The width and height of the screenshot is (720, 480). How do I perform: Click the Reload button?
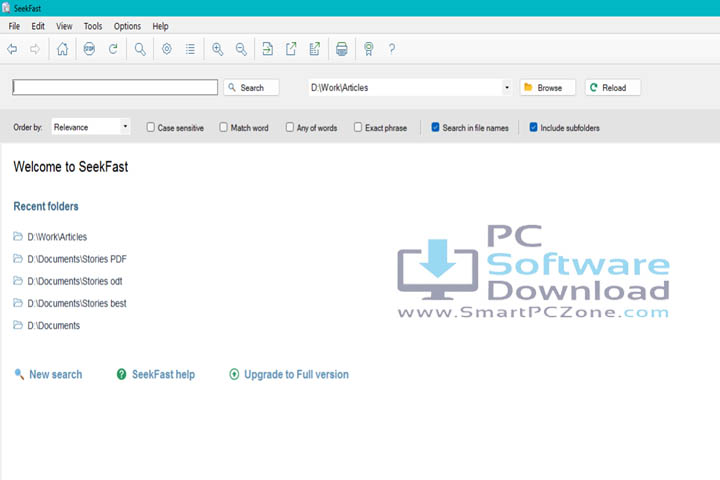613,87
